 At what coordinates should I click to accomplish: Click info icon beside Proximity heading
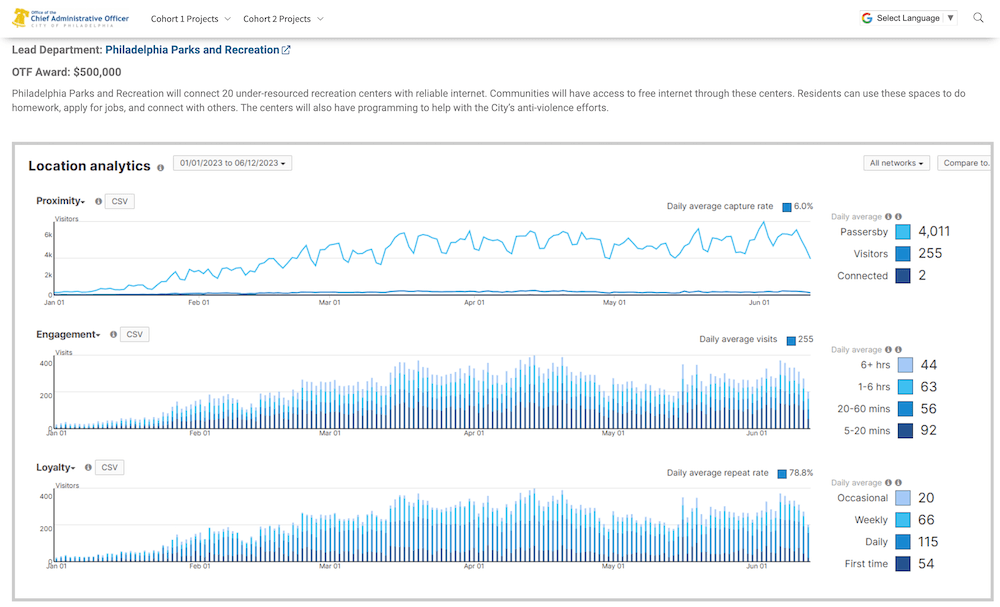click(98, 201)
